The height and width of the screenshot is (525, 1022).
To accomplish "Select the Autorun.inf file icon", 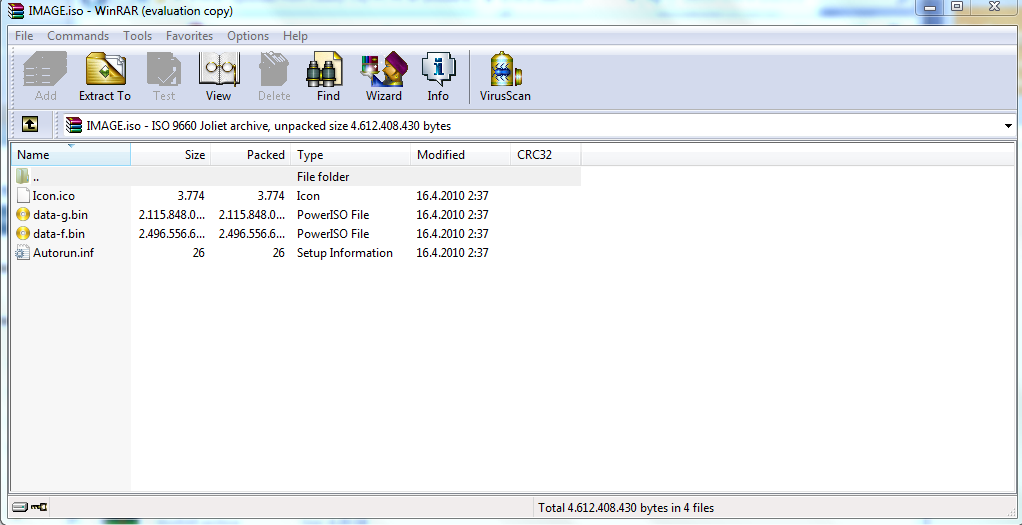I will [23, 252].
